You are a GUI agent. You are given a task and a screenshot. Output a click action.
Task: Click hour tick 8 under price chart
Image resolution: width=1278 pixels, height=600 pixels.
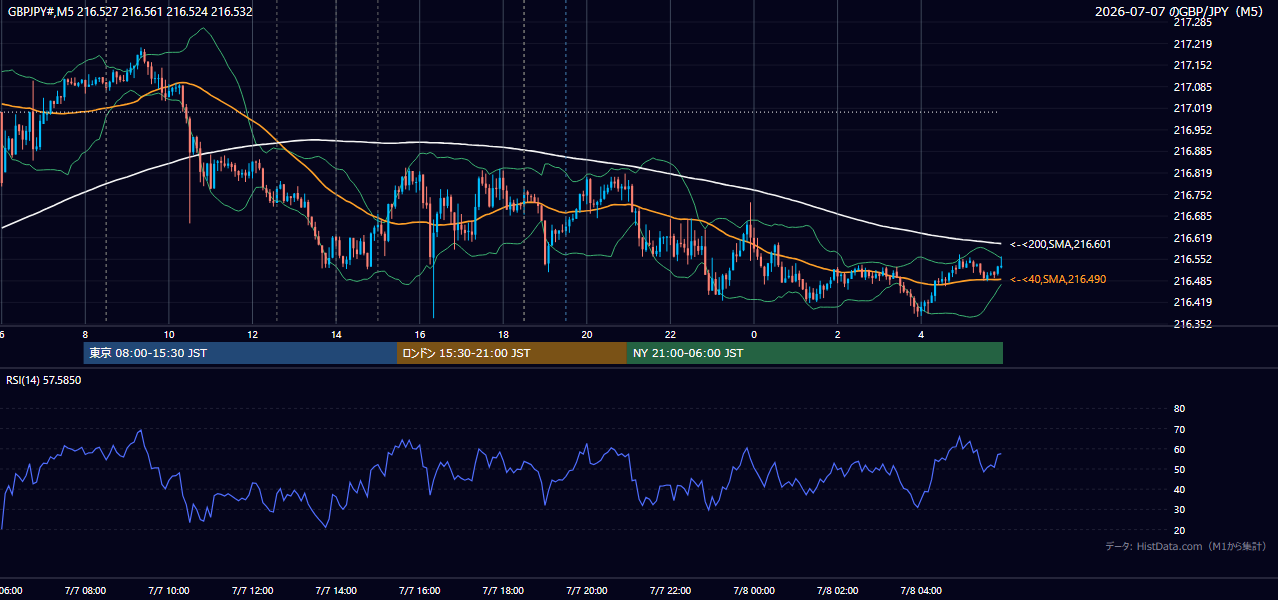(85, 335)
